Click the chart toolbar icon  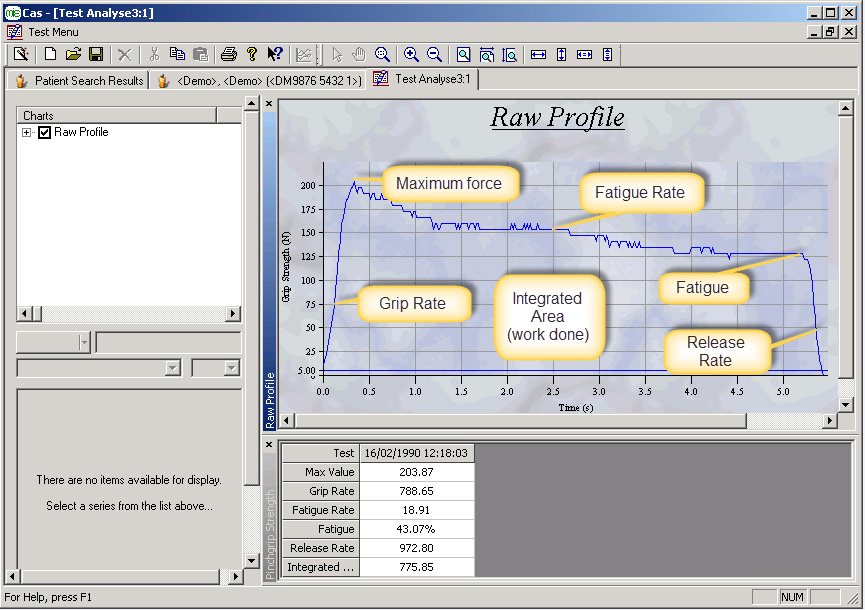point(304,54)
